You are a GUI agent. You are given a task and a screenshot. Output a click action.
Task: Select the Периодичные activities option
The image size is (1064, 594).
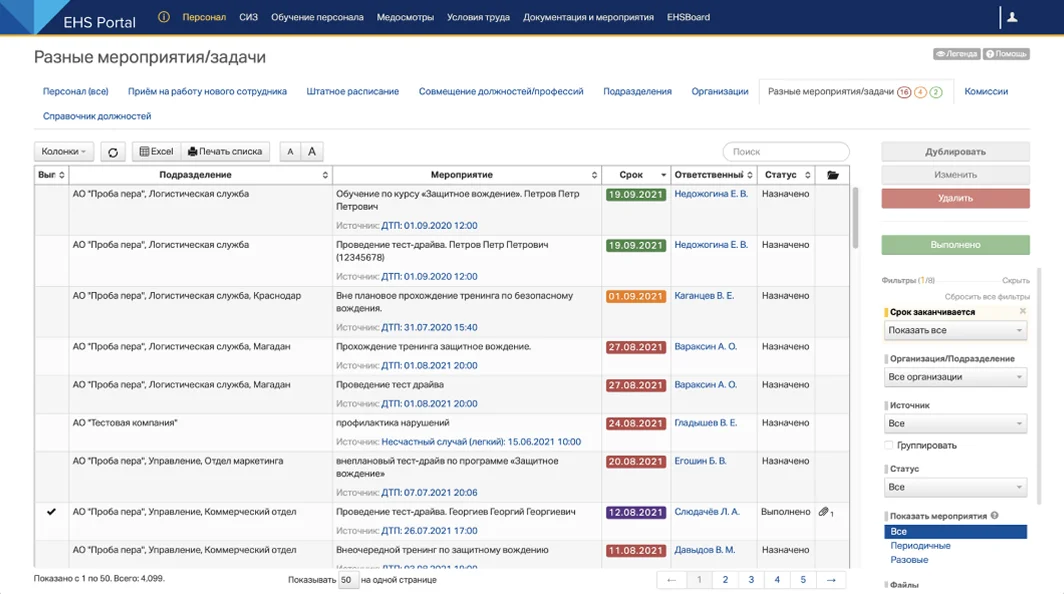pos(920,546)
